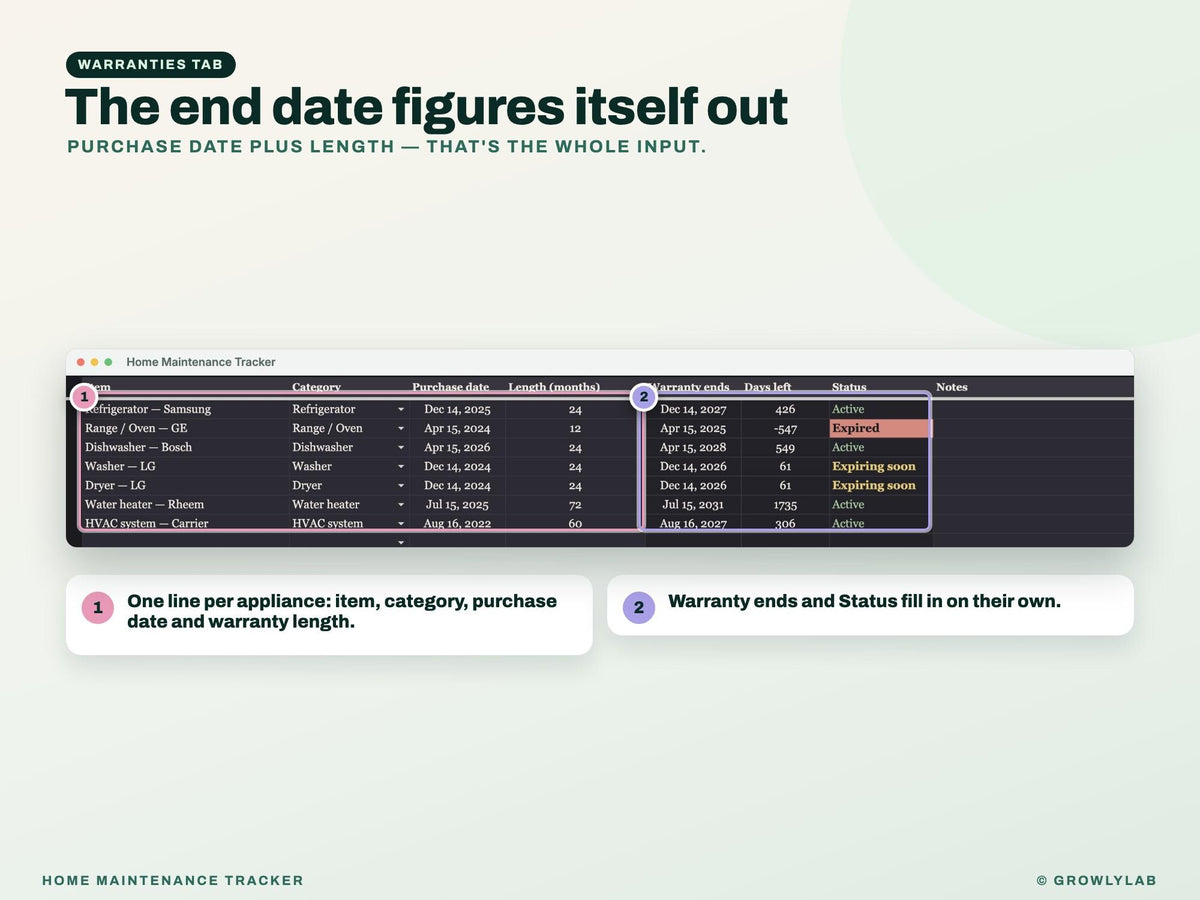Click the 'Washer — LG' item cell
This screenshot has width=1200, height=900.
(186, 466)
